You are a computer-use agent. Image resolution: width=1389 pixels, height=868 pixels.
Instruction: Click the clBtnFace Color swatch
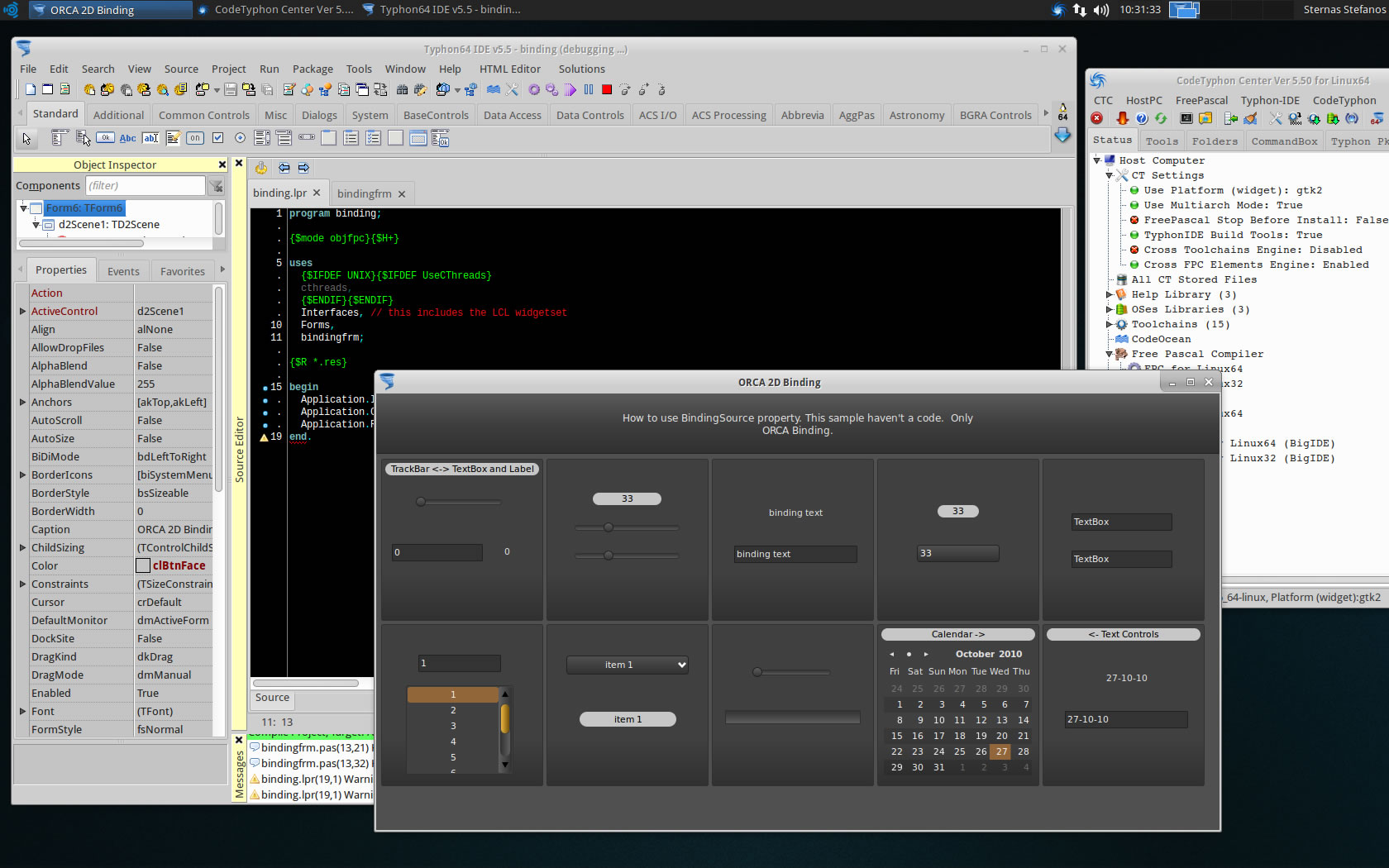click(143, 566)
